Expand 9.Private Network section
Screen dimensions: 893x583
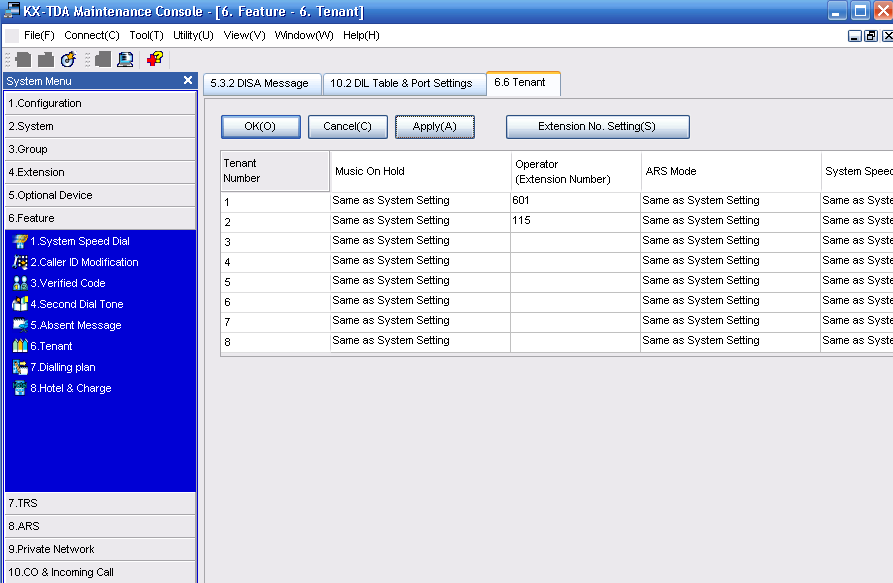coord(100,549)
